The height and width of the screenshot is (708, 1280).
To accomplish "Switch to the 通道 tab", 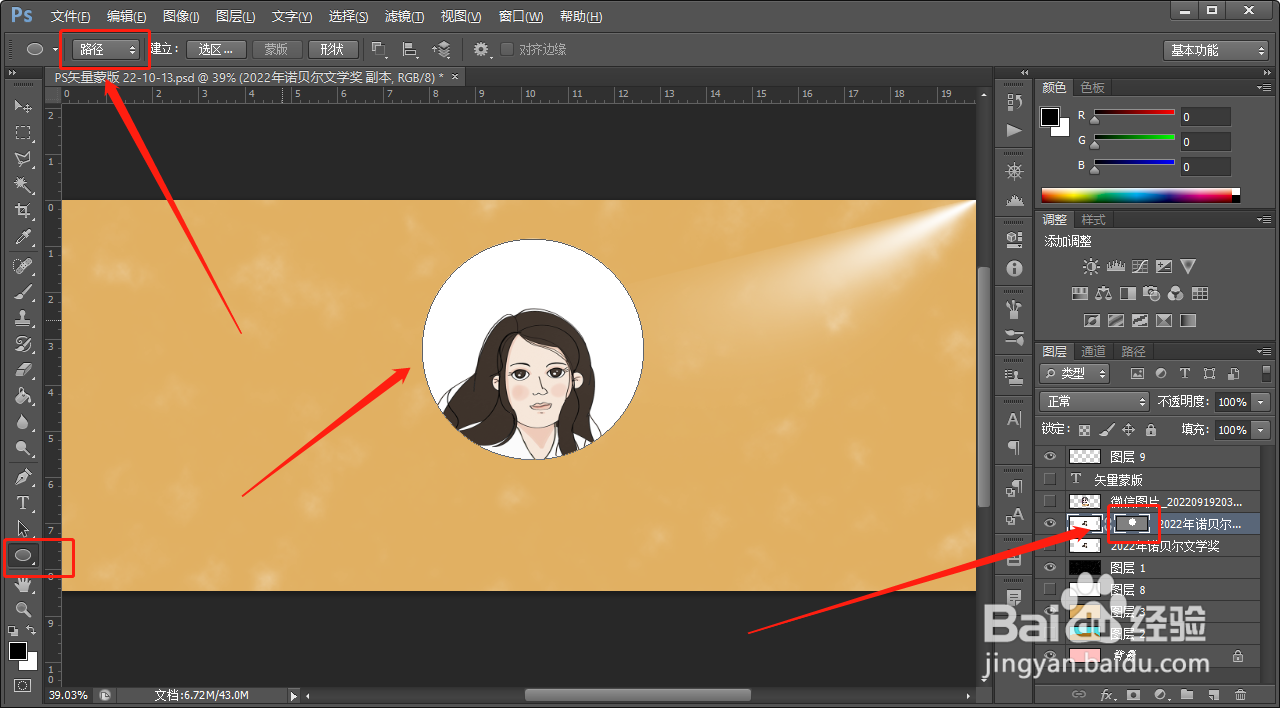I will pyautogui.click(x=1094, y=351).
